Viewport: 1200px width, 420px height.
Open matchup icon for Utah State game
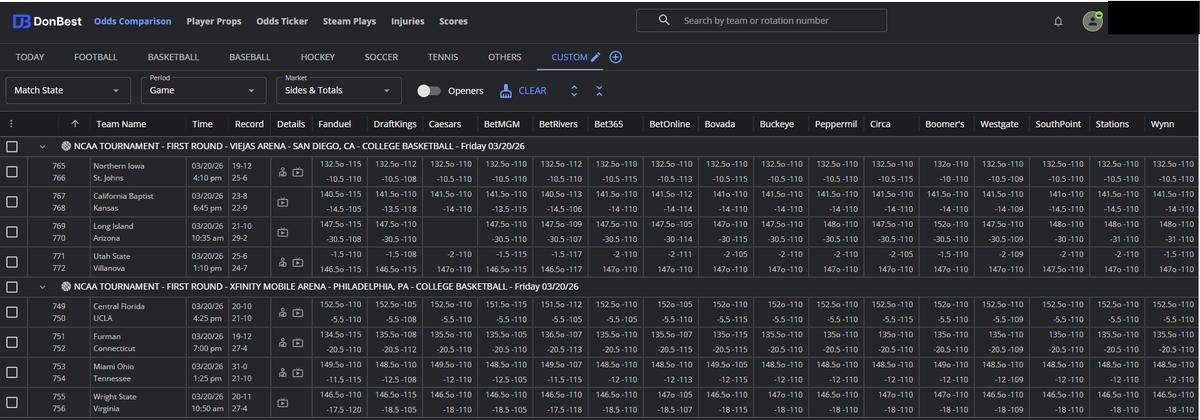tap(283, 262)
